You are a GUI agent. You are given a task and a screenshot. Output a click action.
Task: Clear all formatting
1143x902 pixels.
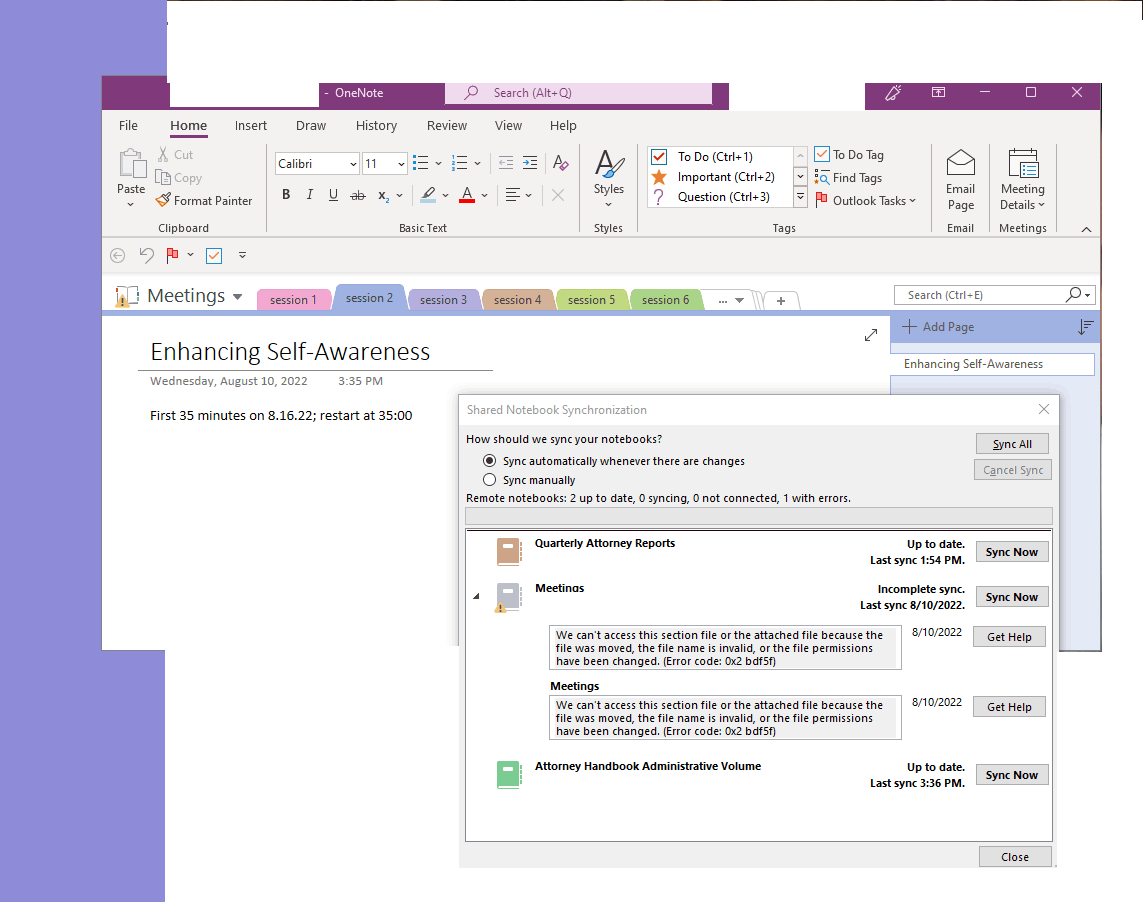point(561,163)
